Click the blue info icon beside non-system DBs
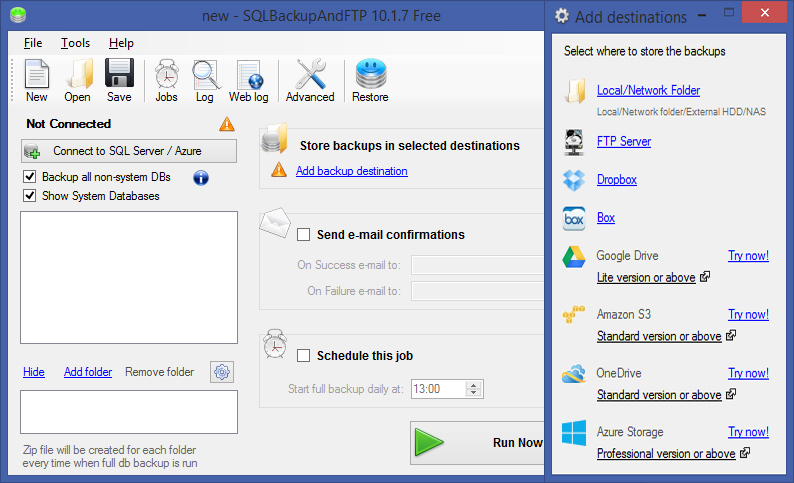Image resolution: width=794 pixels, height=483 pixels. 201,178
